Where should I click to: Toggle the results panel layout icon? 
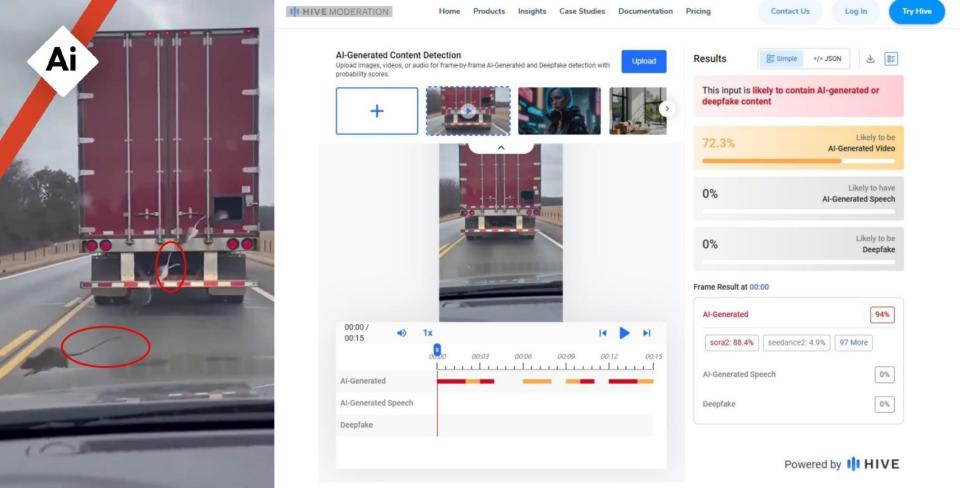[x=891, y=59]
